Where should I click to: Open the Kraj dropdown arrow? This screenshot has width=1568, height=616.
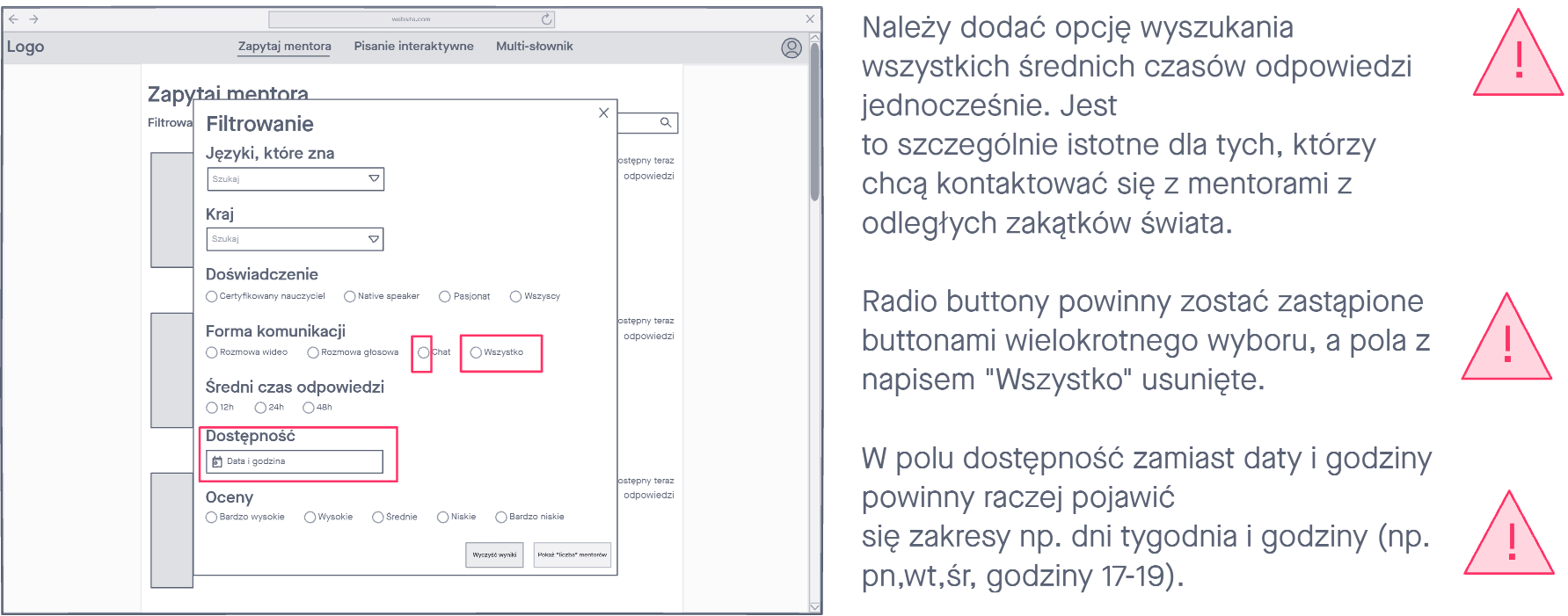click(x=374, y=239)
